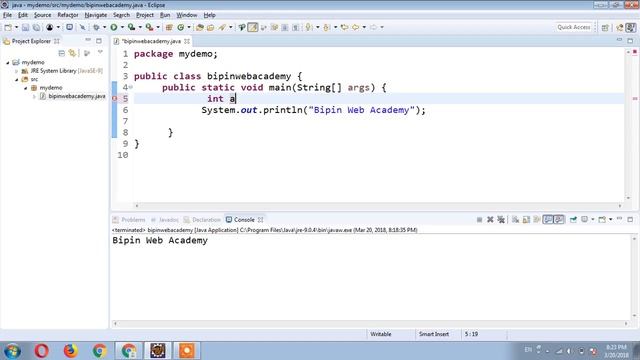The width and height of the screenshot is (640, 360).
Task: Open the Debug configurations dropdown arrow
Action: [104, 27]
